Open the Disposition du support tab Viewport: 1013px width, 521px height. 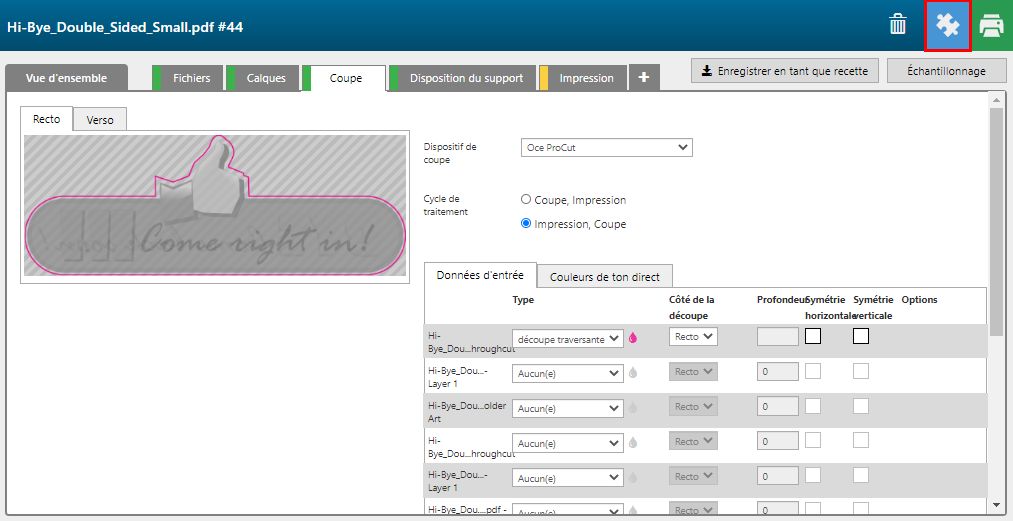click(466, 78)
